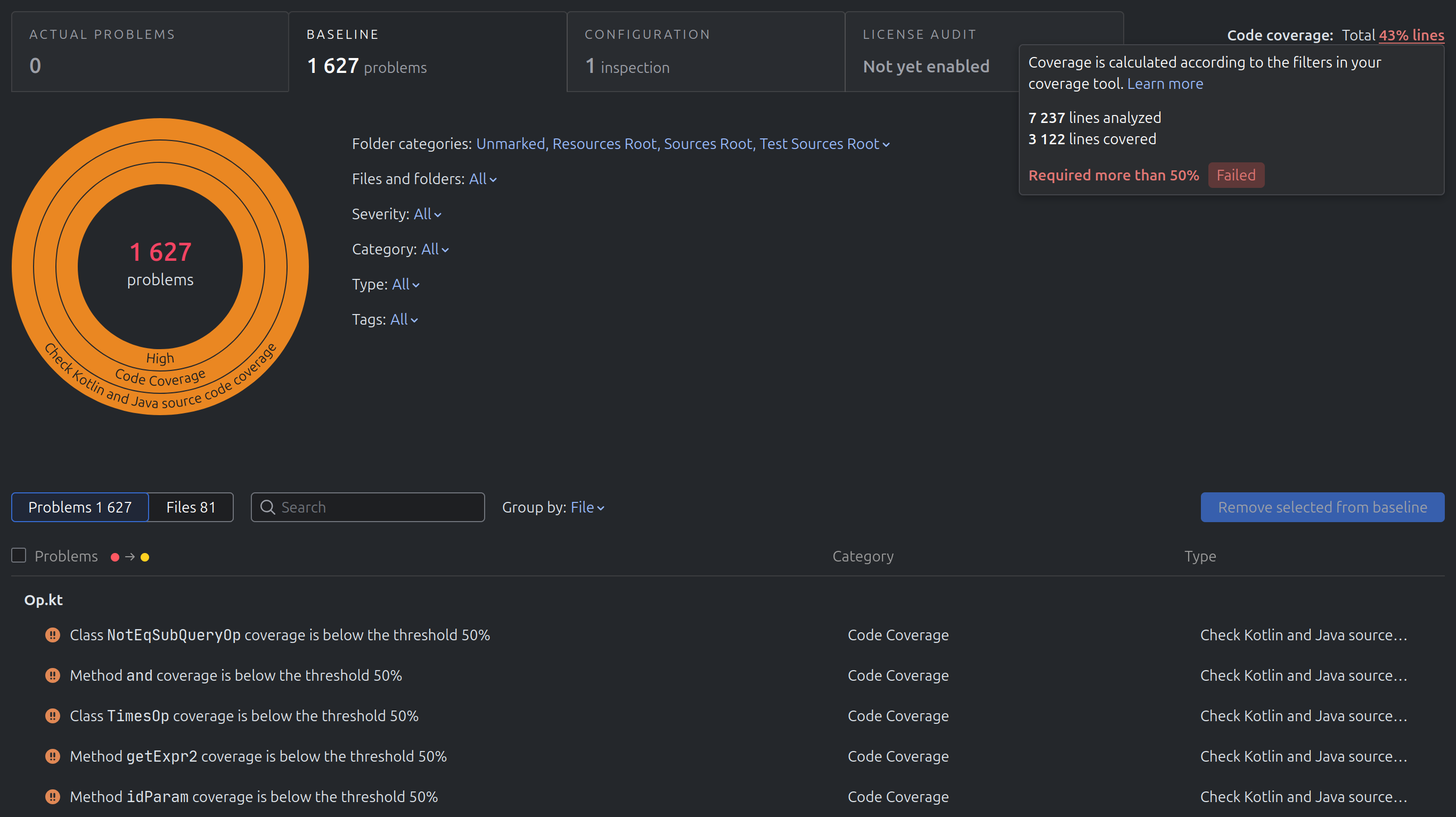Open the Learn more coverage link

1165,84
